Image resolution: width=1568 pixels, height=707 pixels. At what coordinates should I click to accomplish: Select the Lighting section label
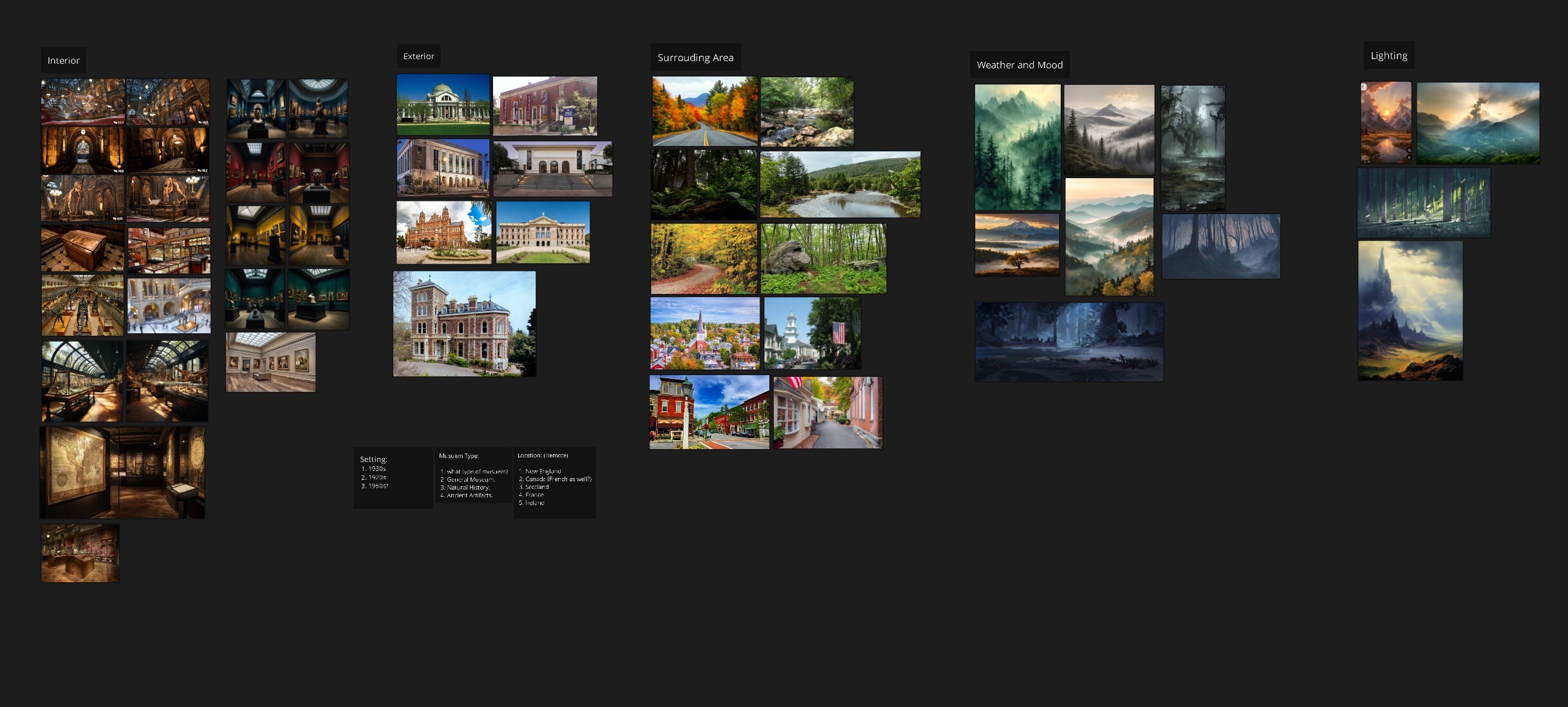[x=1388, y=55]
